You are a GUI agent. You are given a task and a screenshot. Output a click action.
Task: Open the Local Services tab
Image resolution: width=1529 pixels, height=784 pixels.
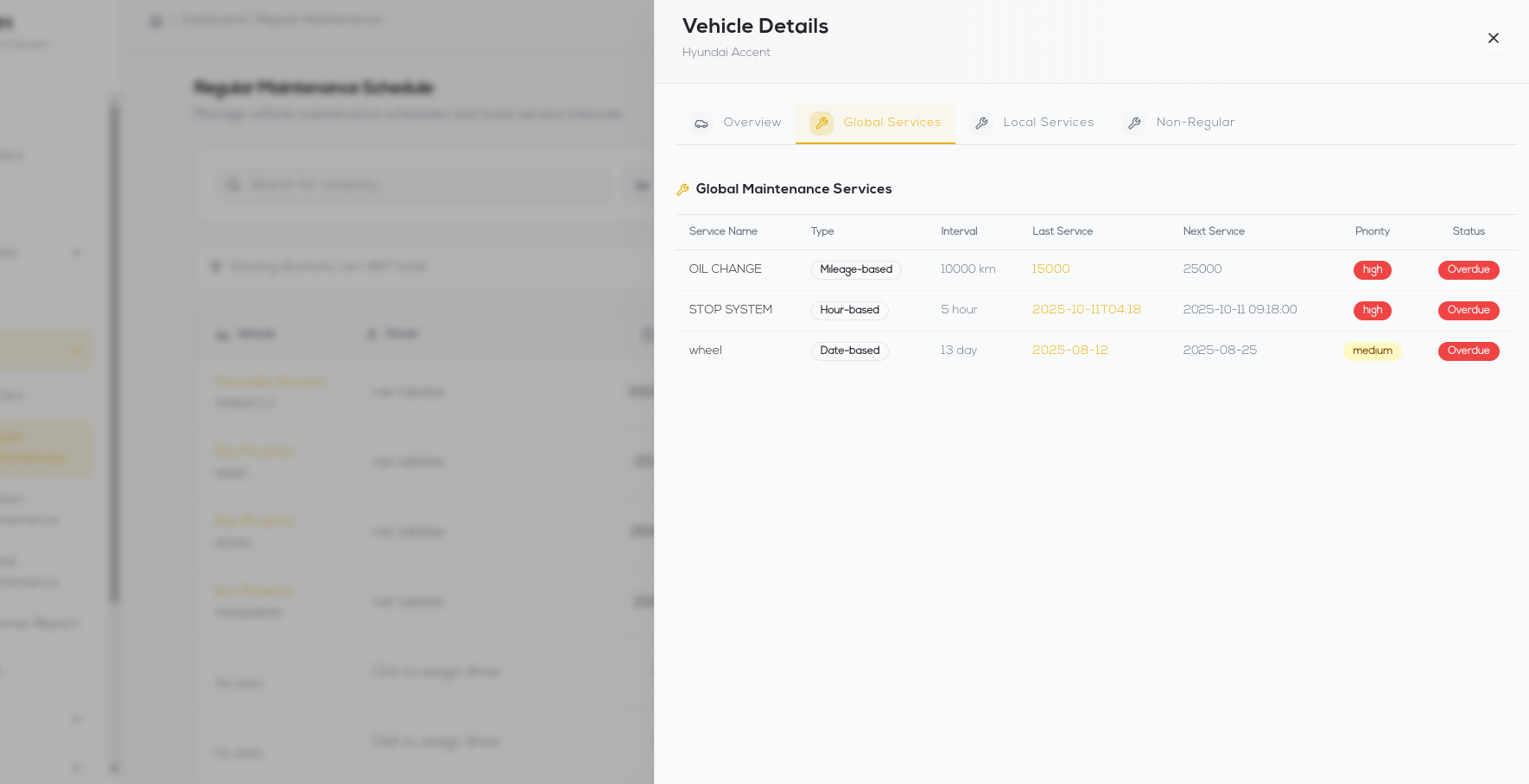click(x=1048, y=123)
